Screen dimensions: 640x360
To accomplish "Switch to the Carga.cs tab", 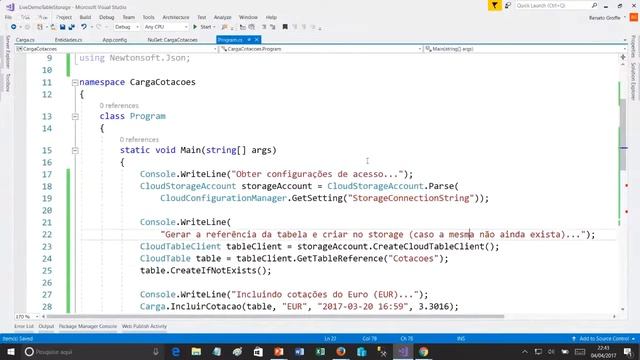I will click(25, 40).
